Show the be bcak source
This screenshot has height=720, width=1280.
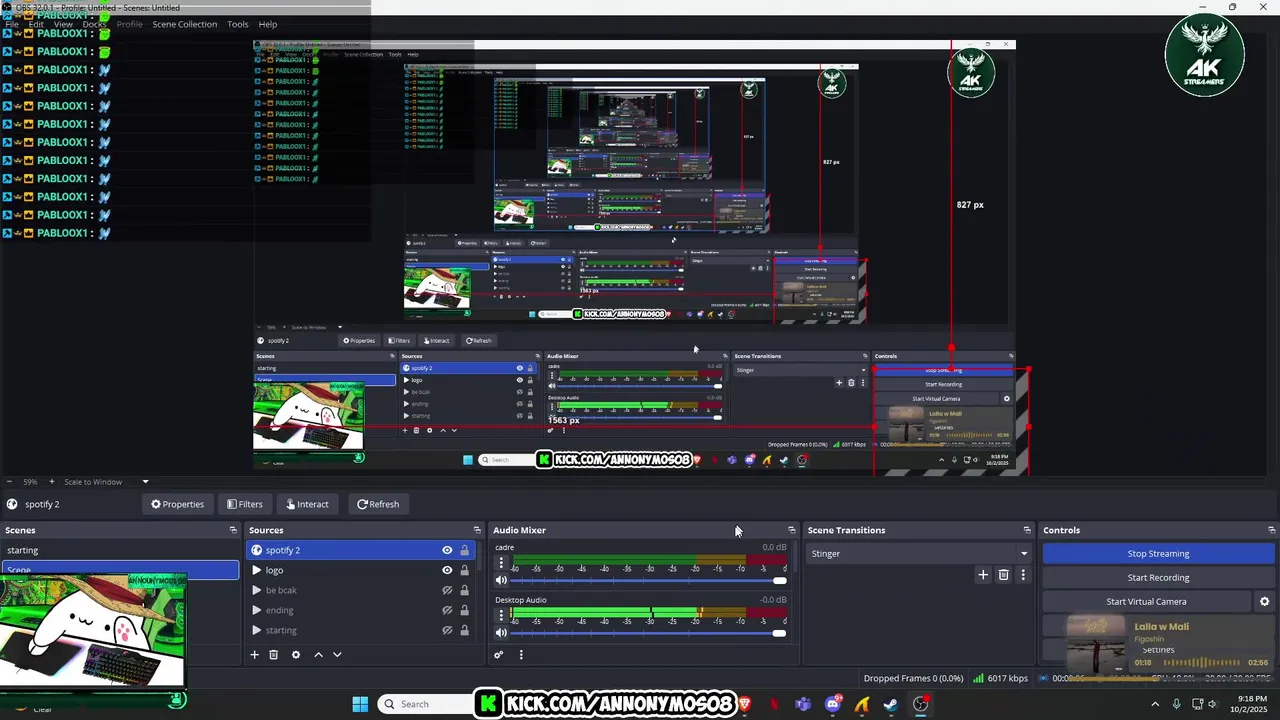pos(447,590)
